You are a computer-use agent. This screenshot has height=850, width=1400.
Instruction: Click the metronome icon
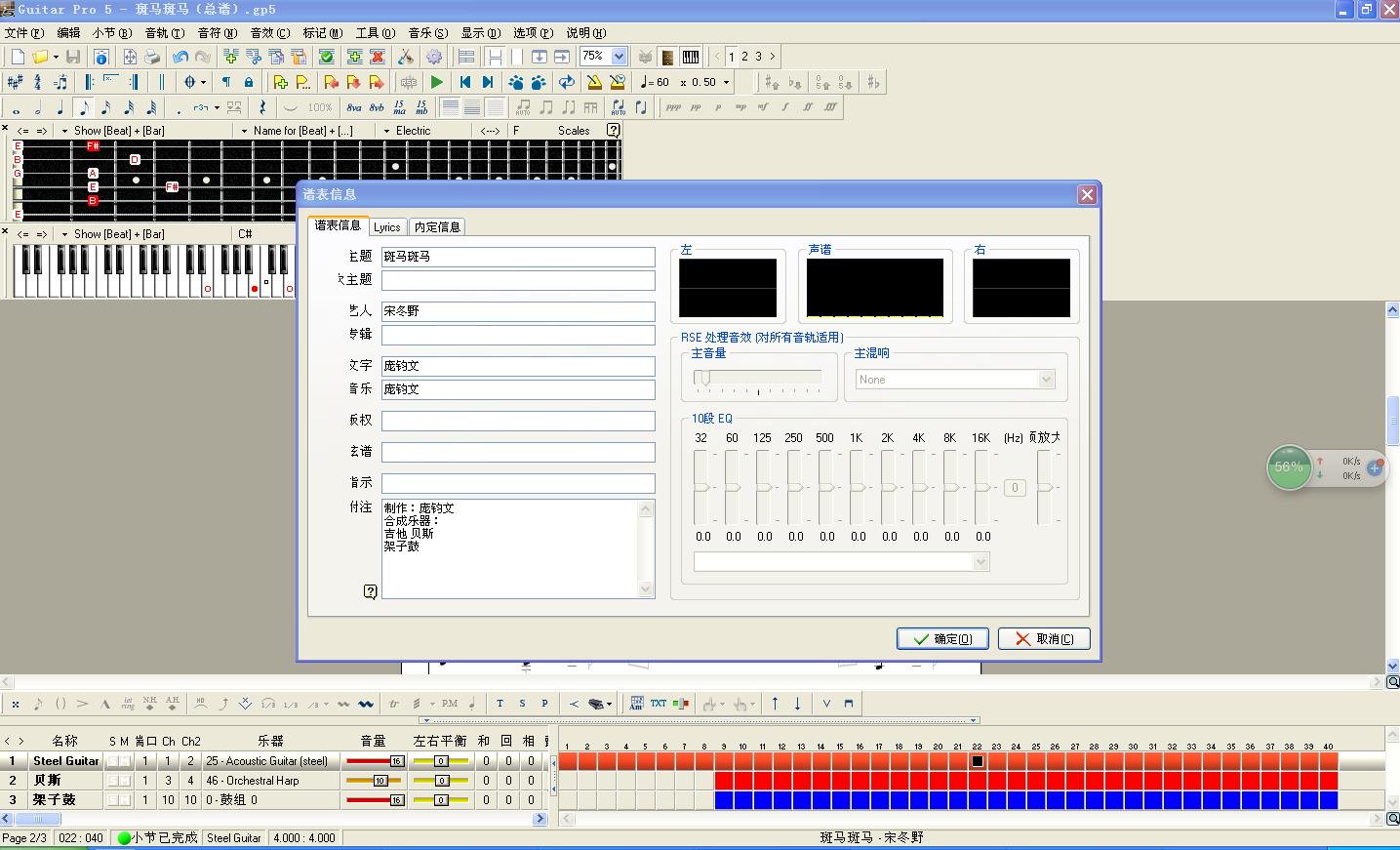click(595, 82)
